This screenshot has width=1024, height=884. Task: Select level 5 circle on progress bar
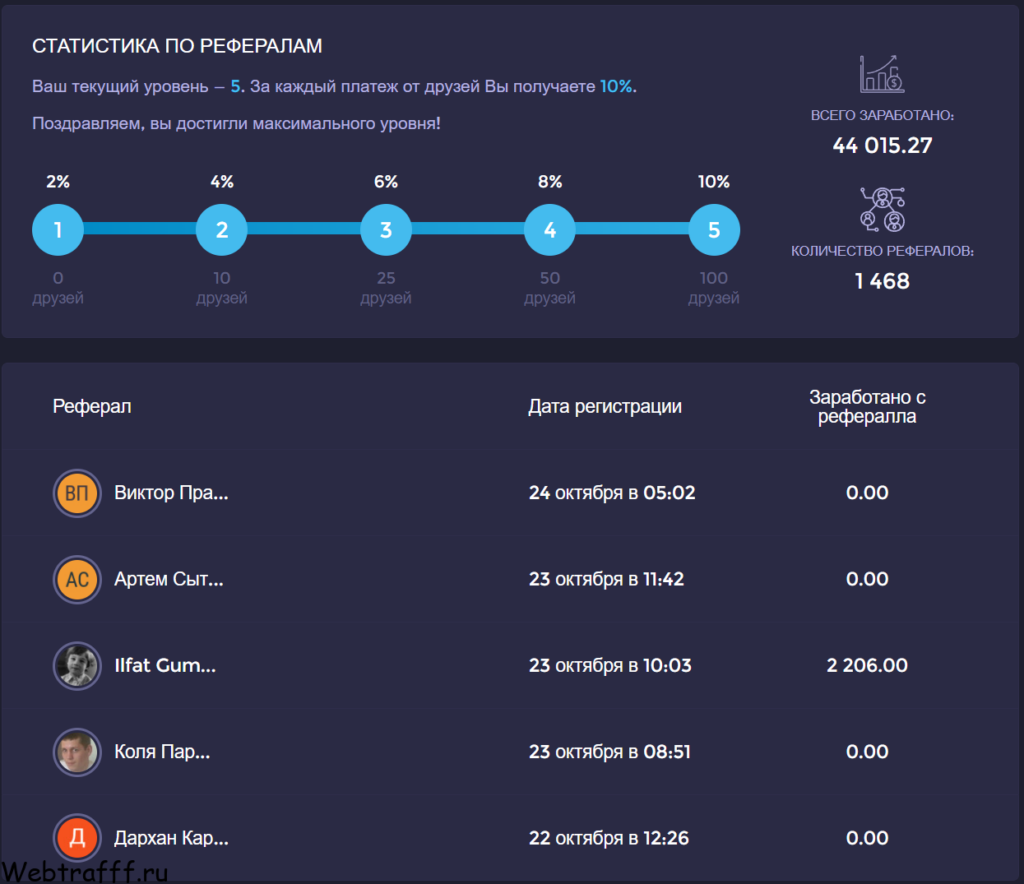714,230
